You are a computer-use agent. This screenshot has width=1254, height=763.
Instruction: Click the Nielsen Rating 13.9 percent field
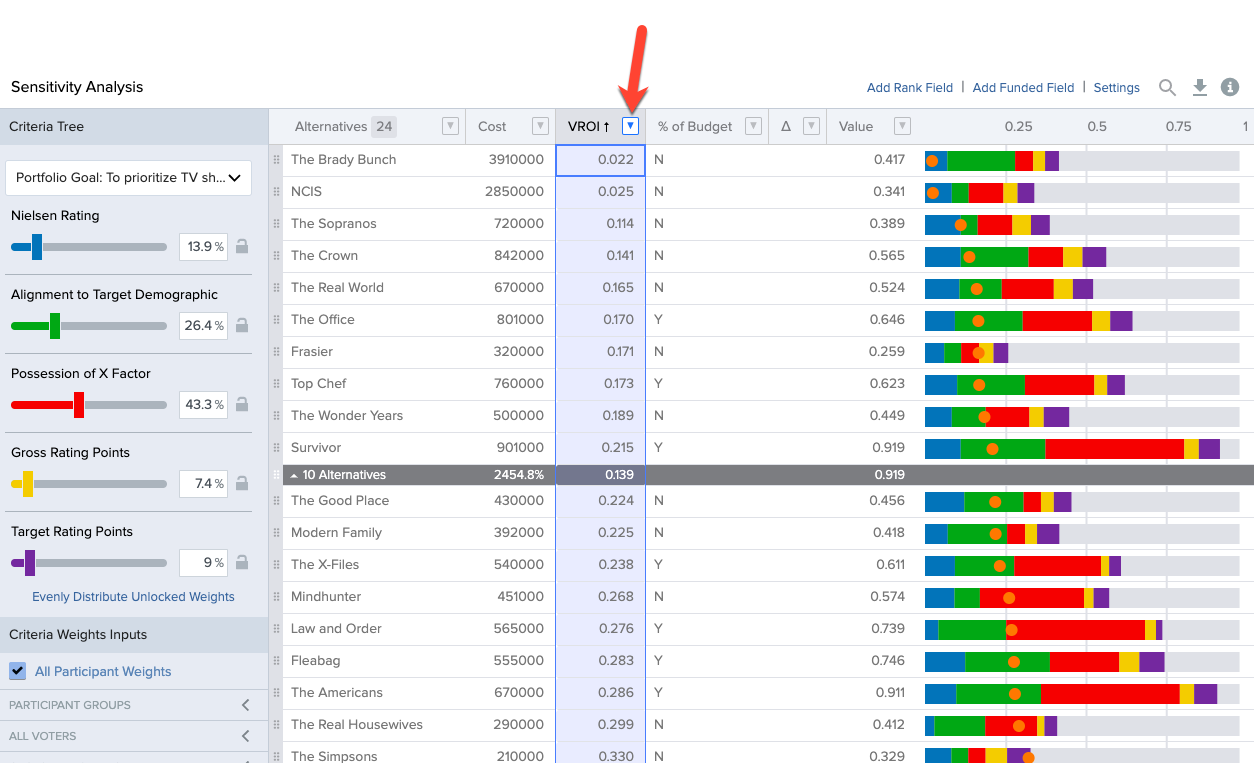203,246
